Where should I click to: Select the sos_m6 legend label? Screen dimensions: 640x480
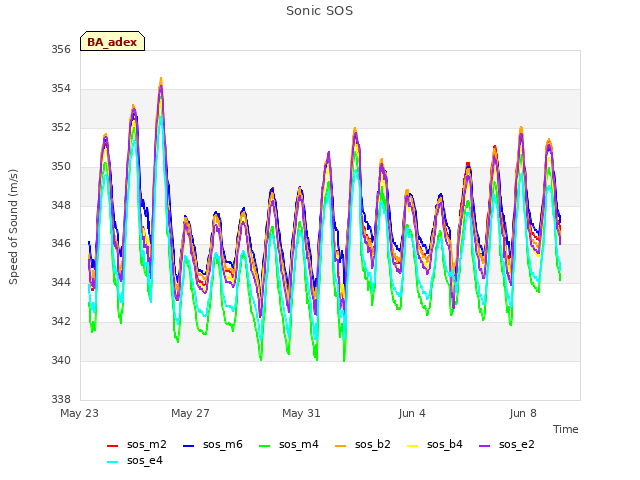[x=223, y=444]
